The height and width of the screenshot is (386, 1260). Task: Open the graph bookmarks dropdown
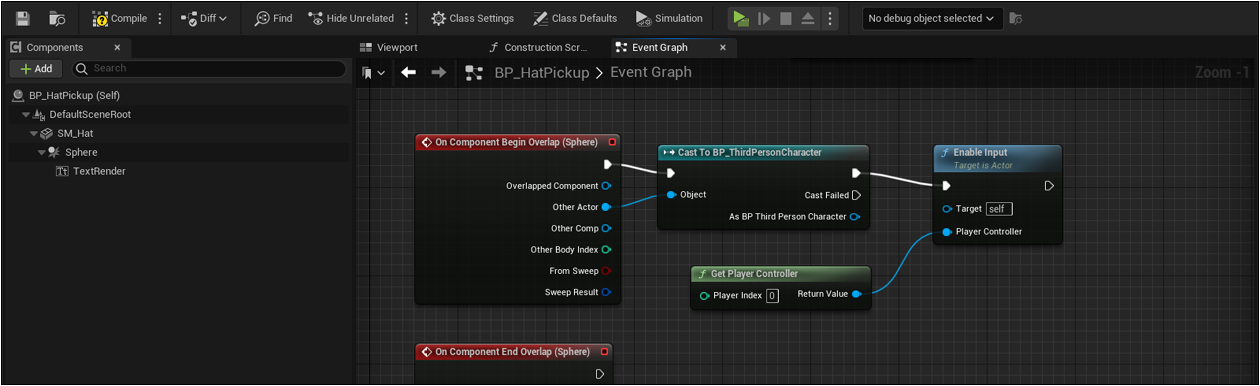pos(374,72)
